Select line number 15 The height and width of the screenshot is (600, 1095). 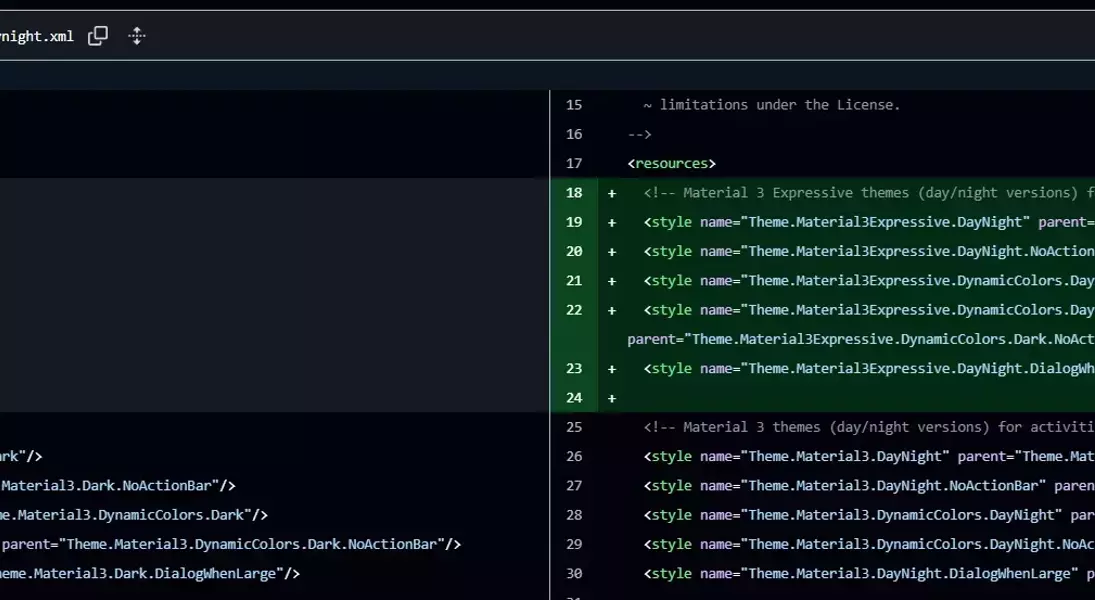pyautogui.click(x=574, y=105)
